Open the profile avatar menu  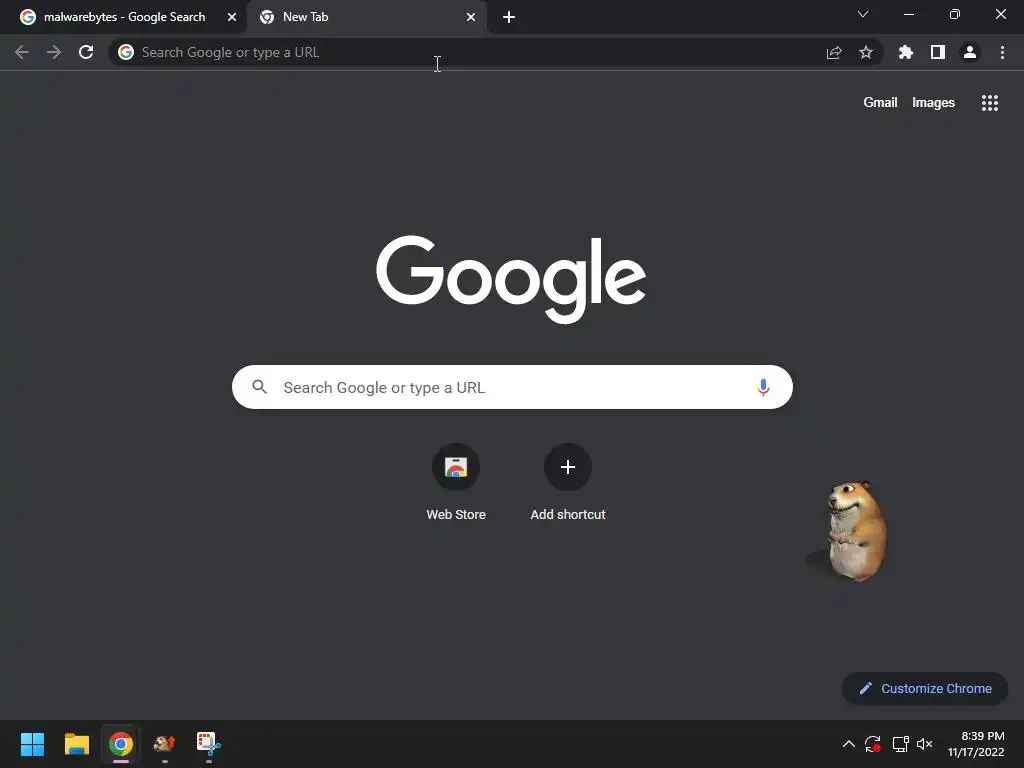(970, 52)
